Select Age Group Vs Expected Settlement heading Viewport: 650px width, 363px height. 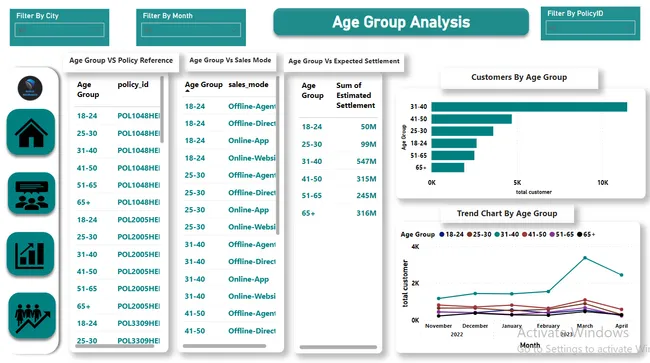(x=344, y=61)
